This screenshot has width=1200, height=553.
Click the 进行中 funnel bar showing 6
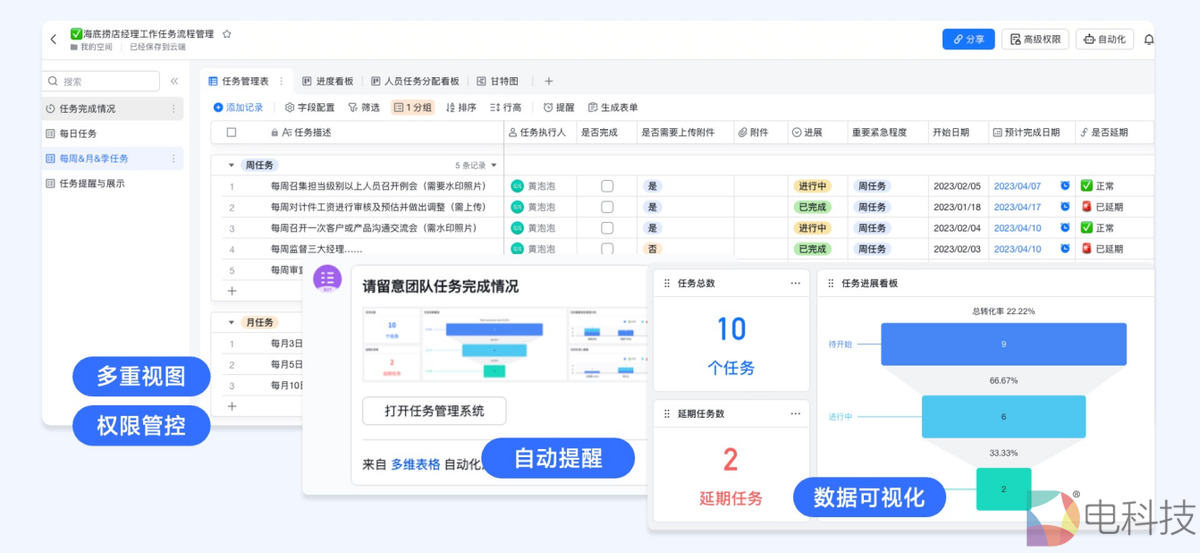(1003, 416)
